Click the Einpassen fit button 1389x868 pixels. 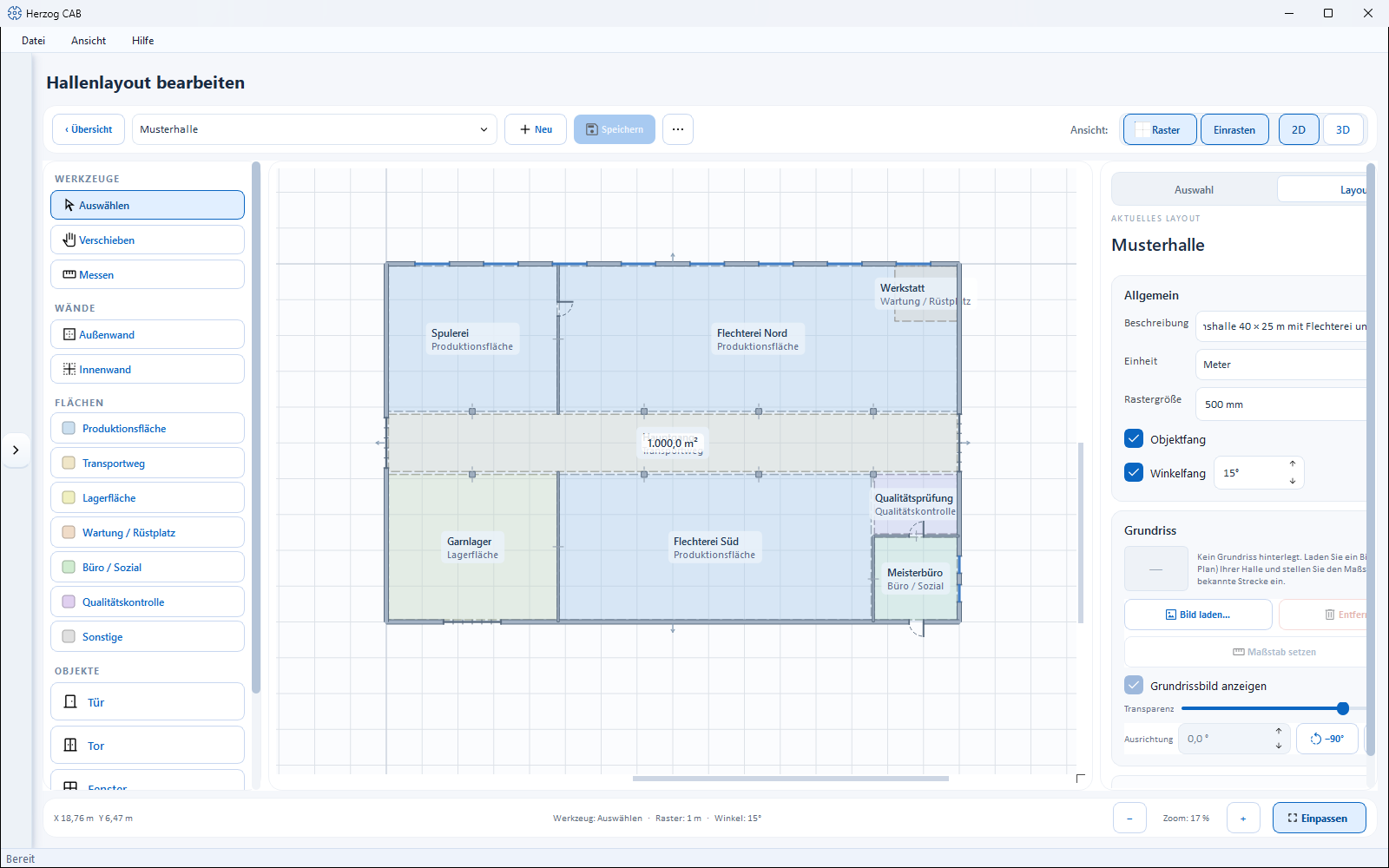[x=1319, y=818]
